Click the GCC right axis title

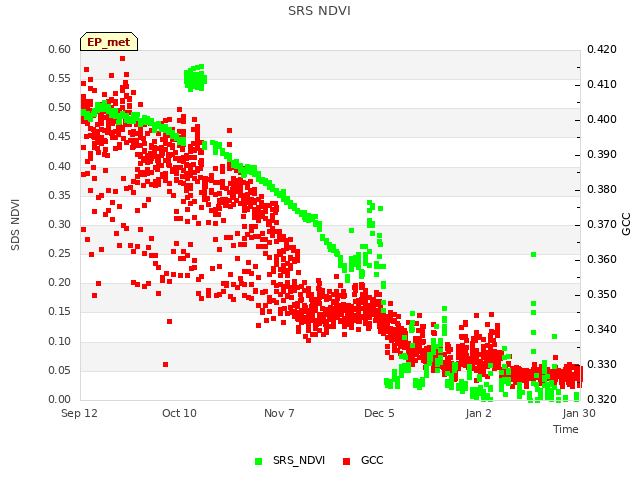pyautogui.click(x=626, y=224)
